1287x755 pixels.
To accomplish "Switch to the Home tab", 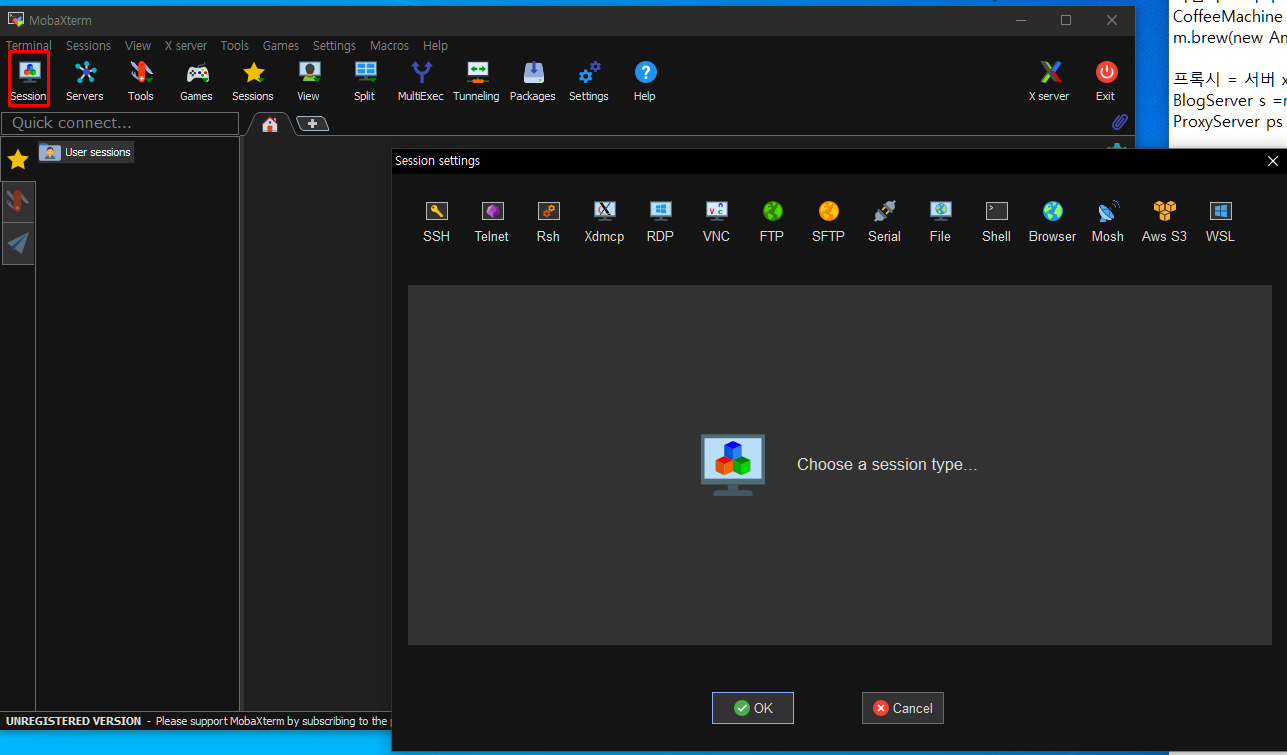I will coord(270,124).
